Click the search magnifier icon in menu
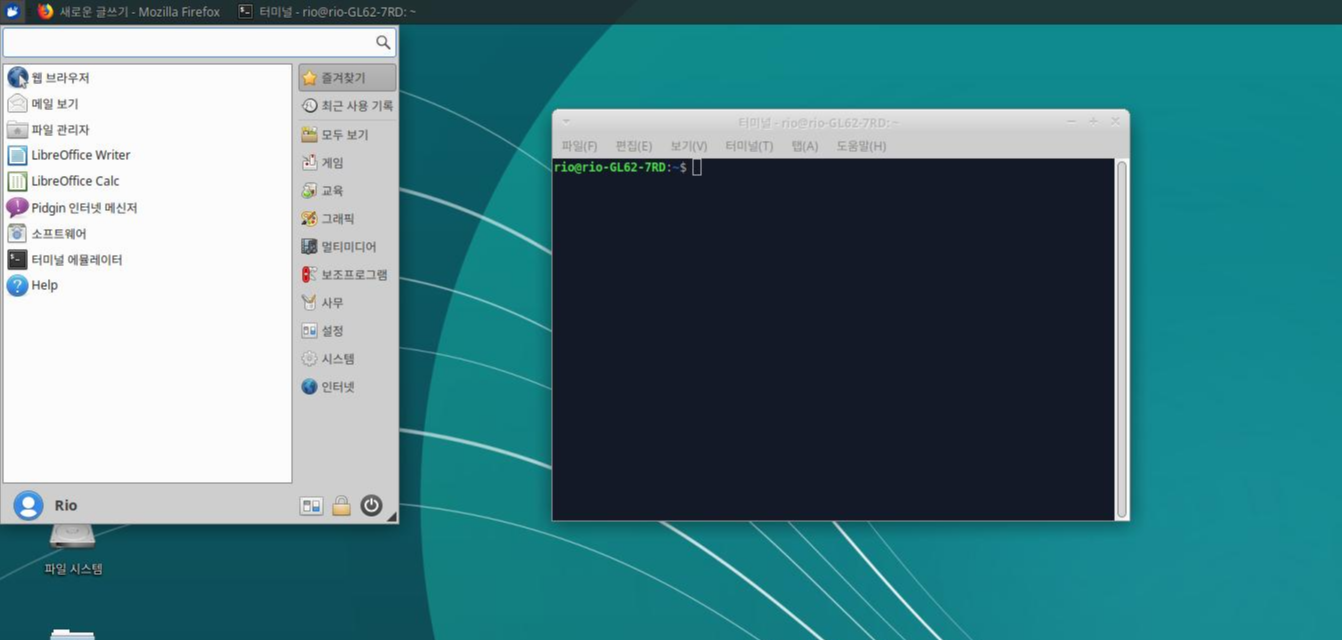The height and width of the screenshot is (640, 1342). [x=383, y=42]
